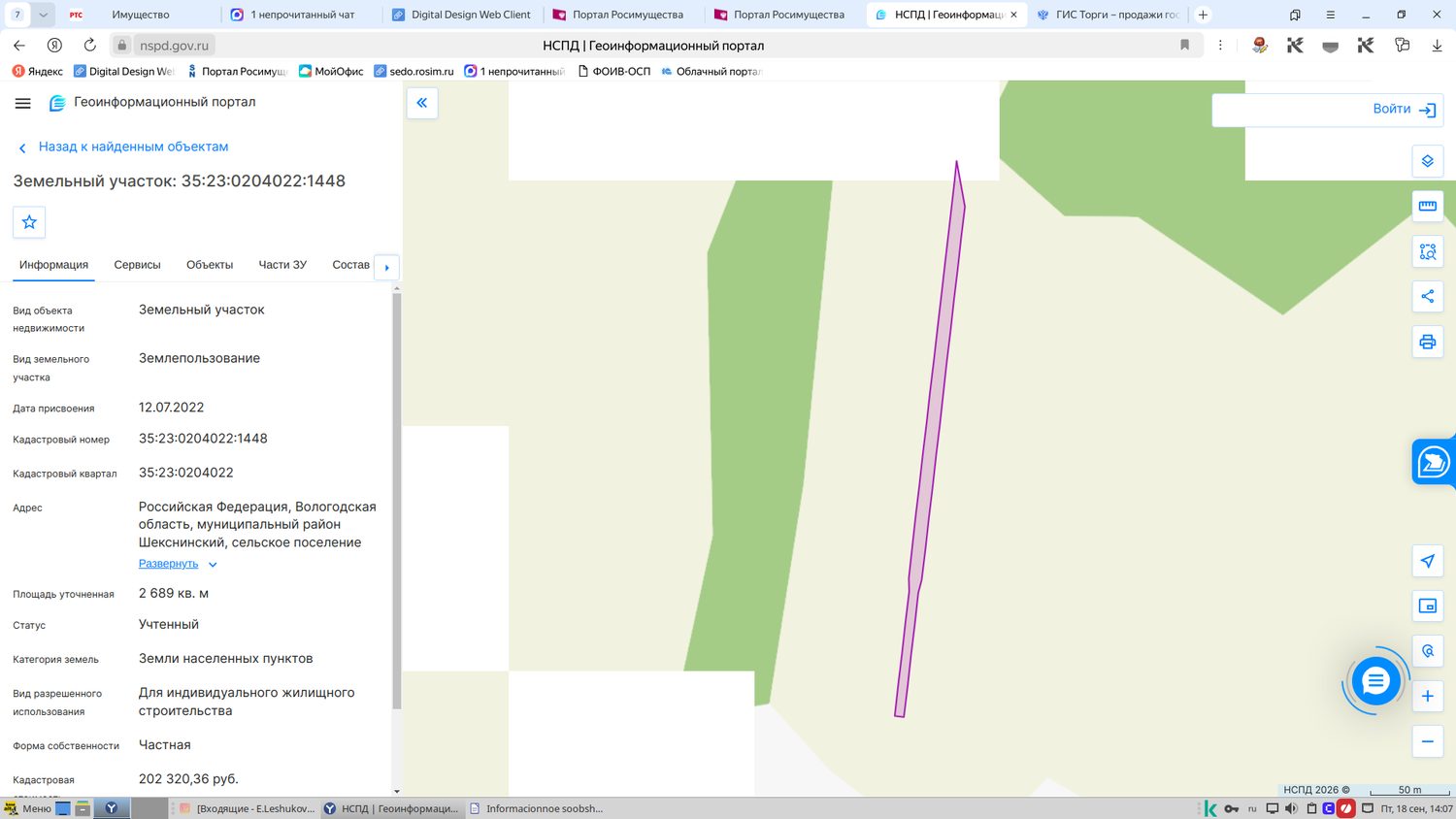
Task: Open the browser tab list dropdown
Action: tap(44, 15)
